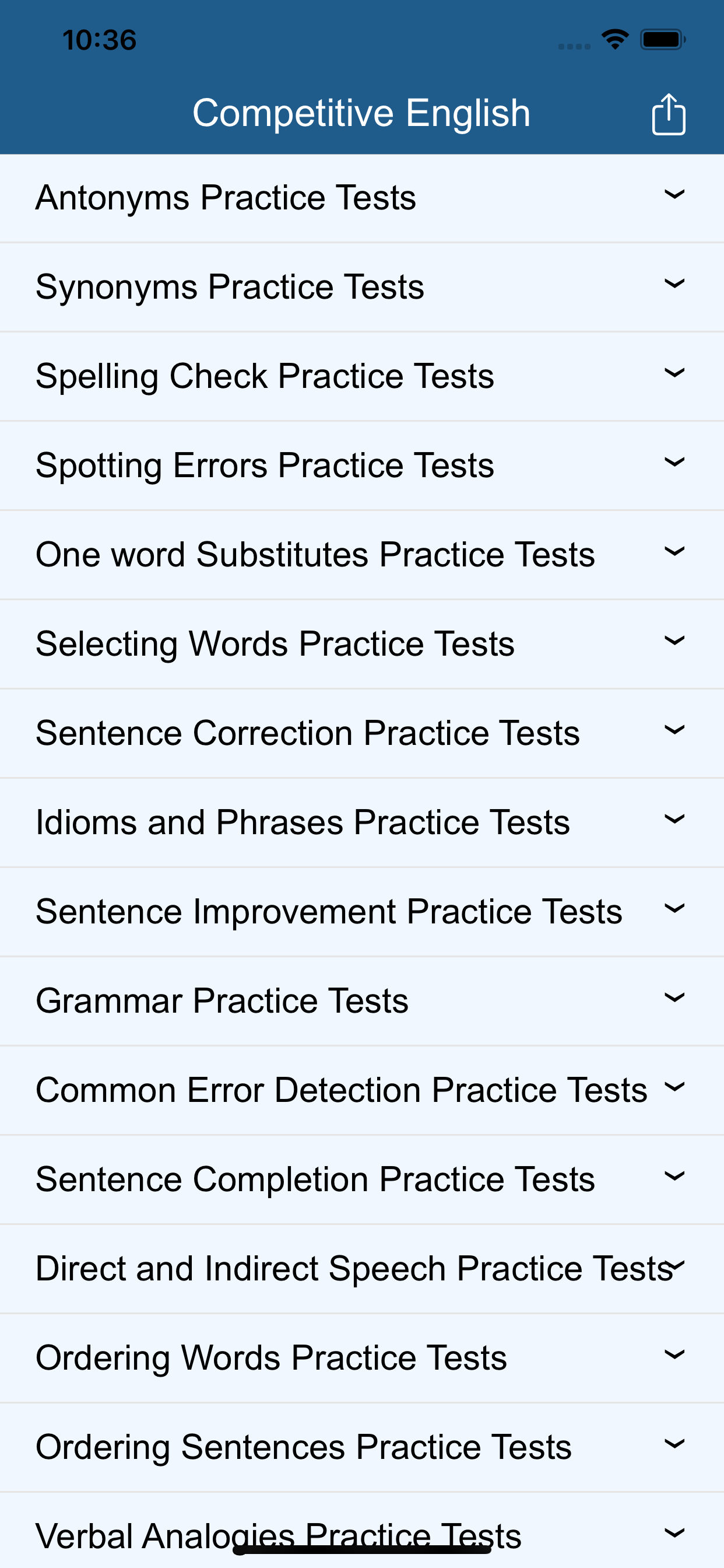Image resolution: width=724 pixels, height=1568 pixels.
Task: Expand chevron beside Idioms and Phrases
Action: (674, 820)
